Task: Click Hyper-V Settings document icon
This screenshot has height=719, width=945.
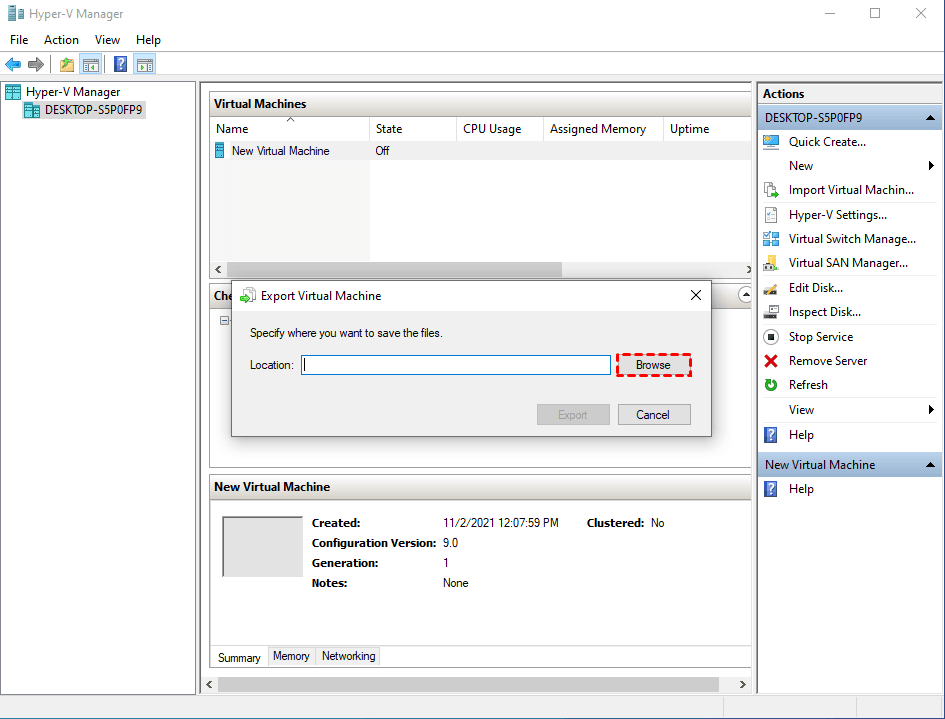Action: 771,215
